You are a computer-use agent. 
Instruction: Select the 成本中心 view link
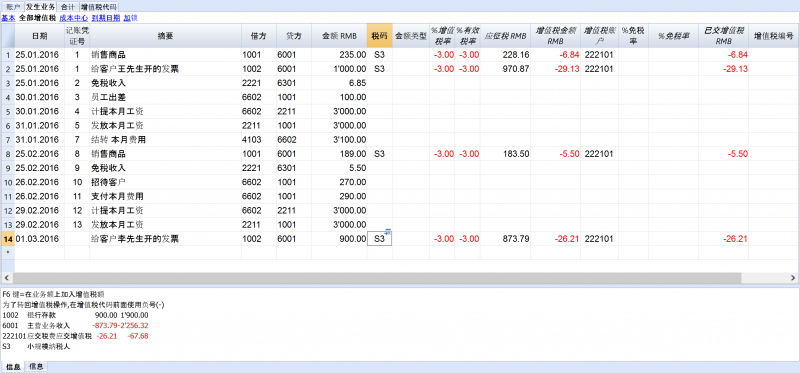(x=72, y=18)
